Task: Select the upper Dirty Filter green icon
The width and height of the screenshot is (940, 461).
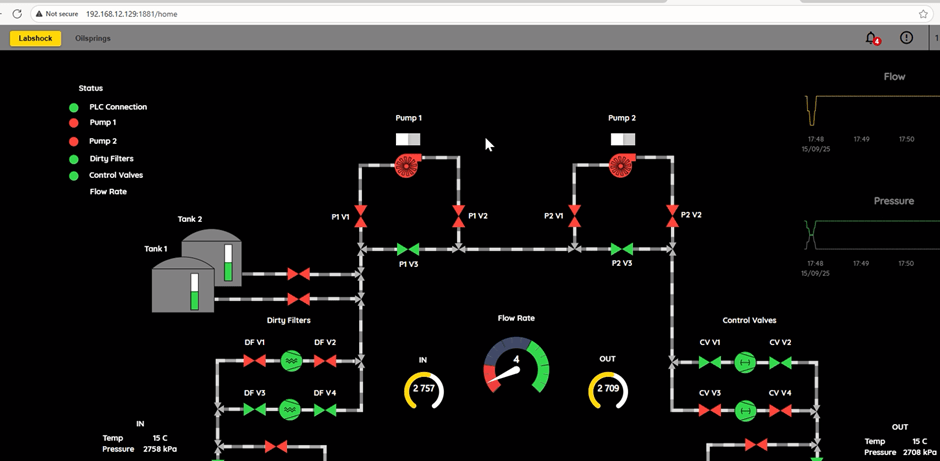Action: (290, 360)
